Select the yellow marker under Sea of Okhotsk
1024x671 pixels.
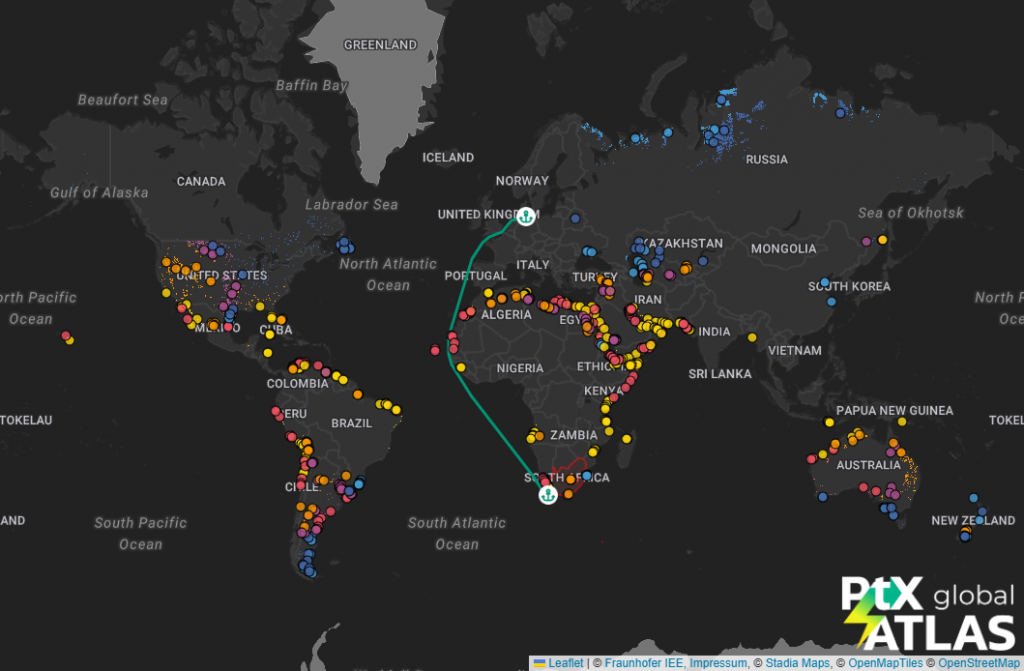883,239
